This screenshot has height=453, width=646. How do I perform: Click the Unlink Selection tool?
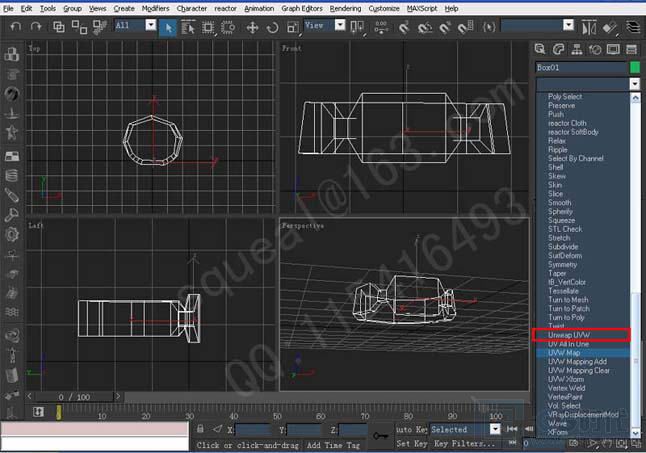tap(79, 27)
